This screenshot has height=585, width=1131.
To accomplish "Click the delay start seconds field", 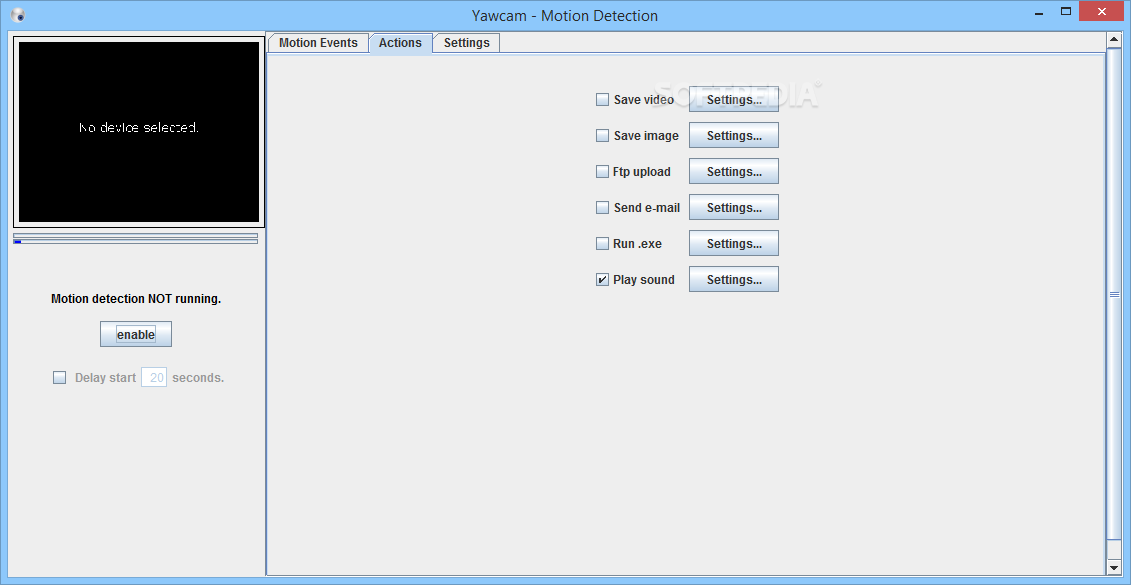I will click(154, 377).
